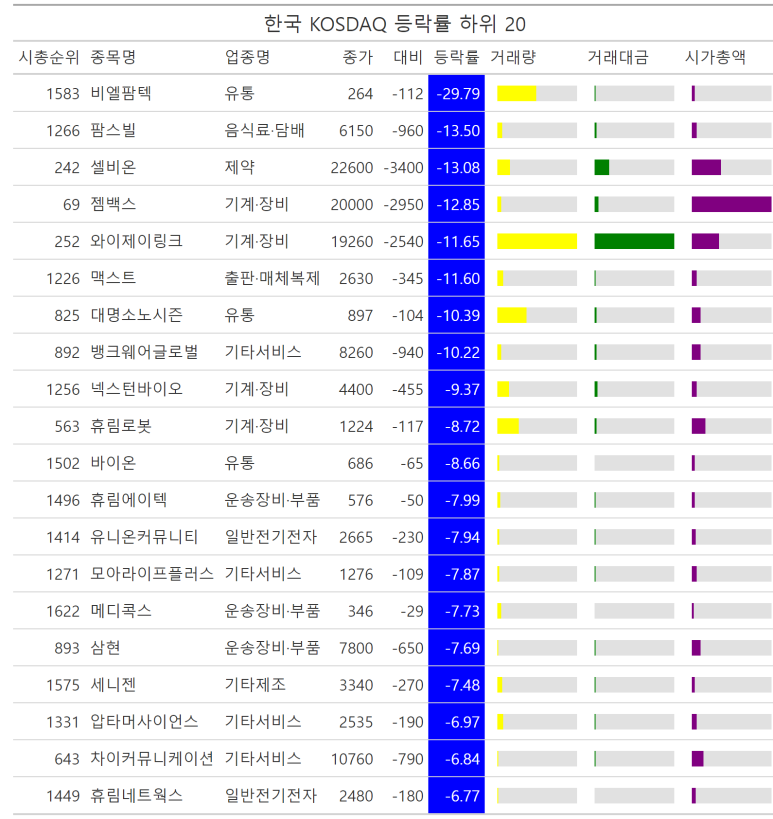Click the 거래대금 column header

(x=618, y=57)
